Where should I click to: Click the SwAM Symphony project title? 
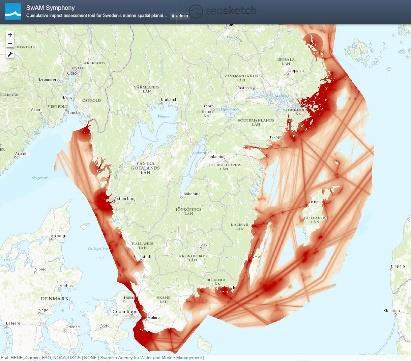click(x=50, y=7)
